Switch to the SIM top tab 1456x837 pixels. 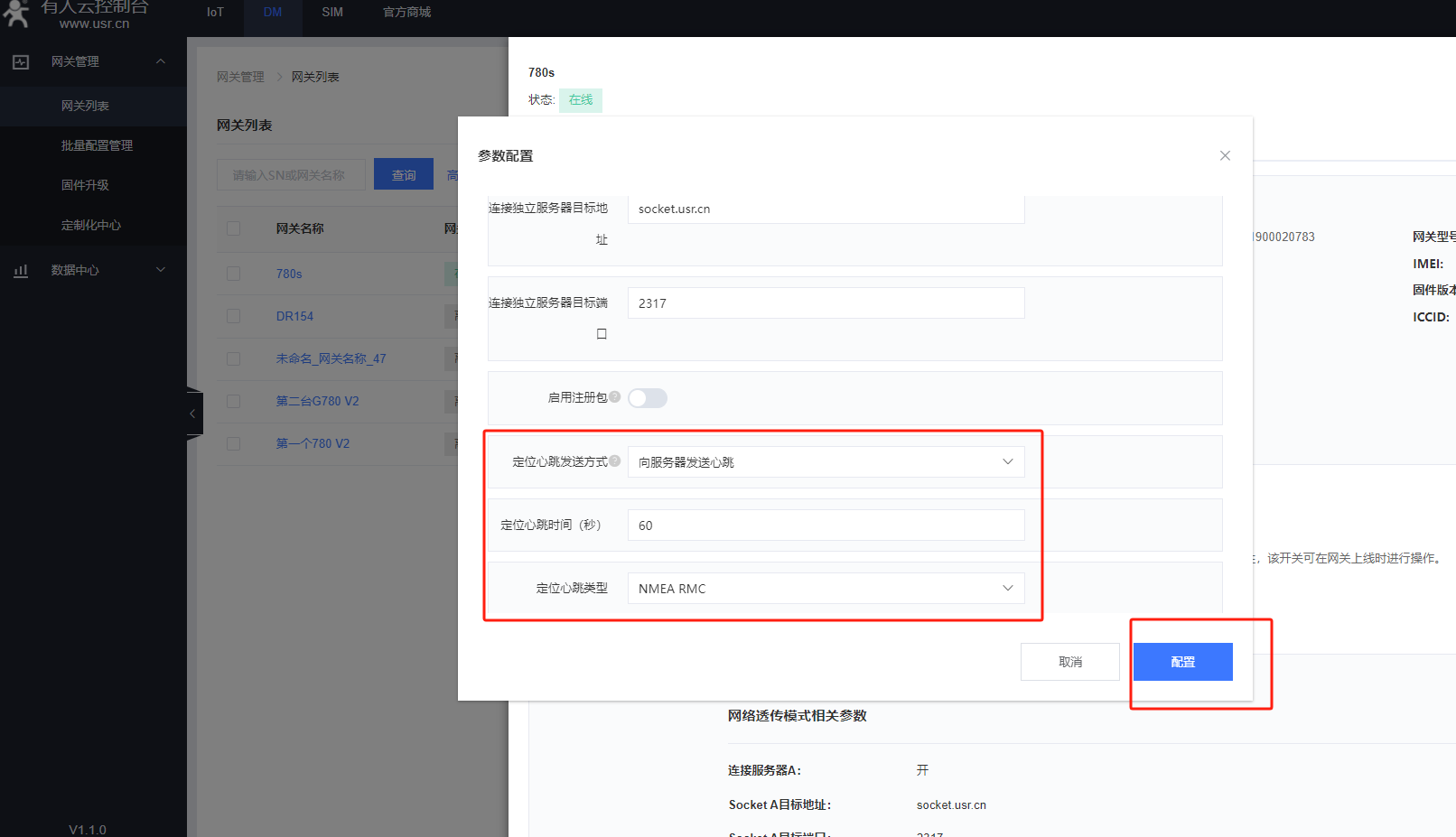[x=331, y=13]
